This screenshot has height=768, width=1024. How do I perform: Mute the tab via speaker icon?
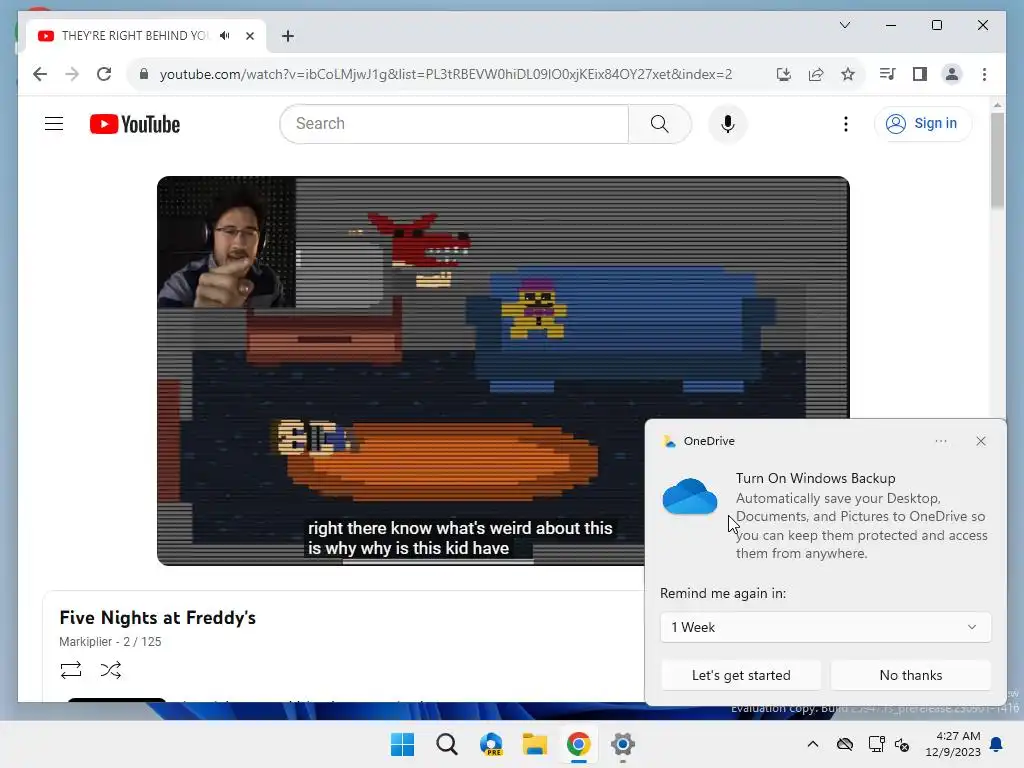click(x=225, y=35)
